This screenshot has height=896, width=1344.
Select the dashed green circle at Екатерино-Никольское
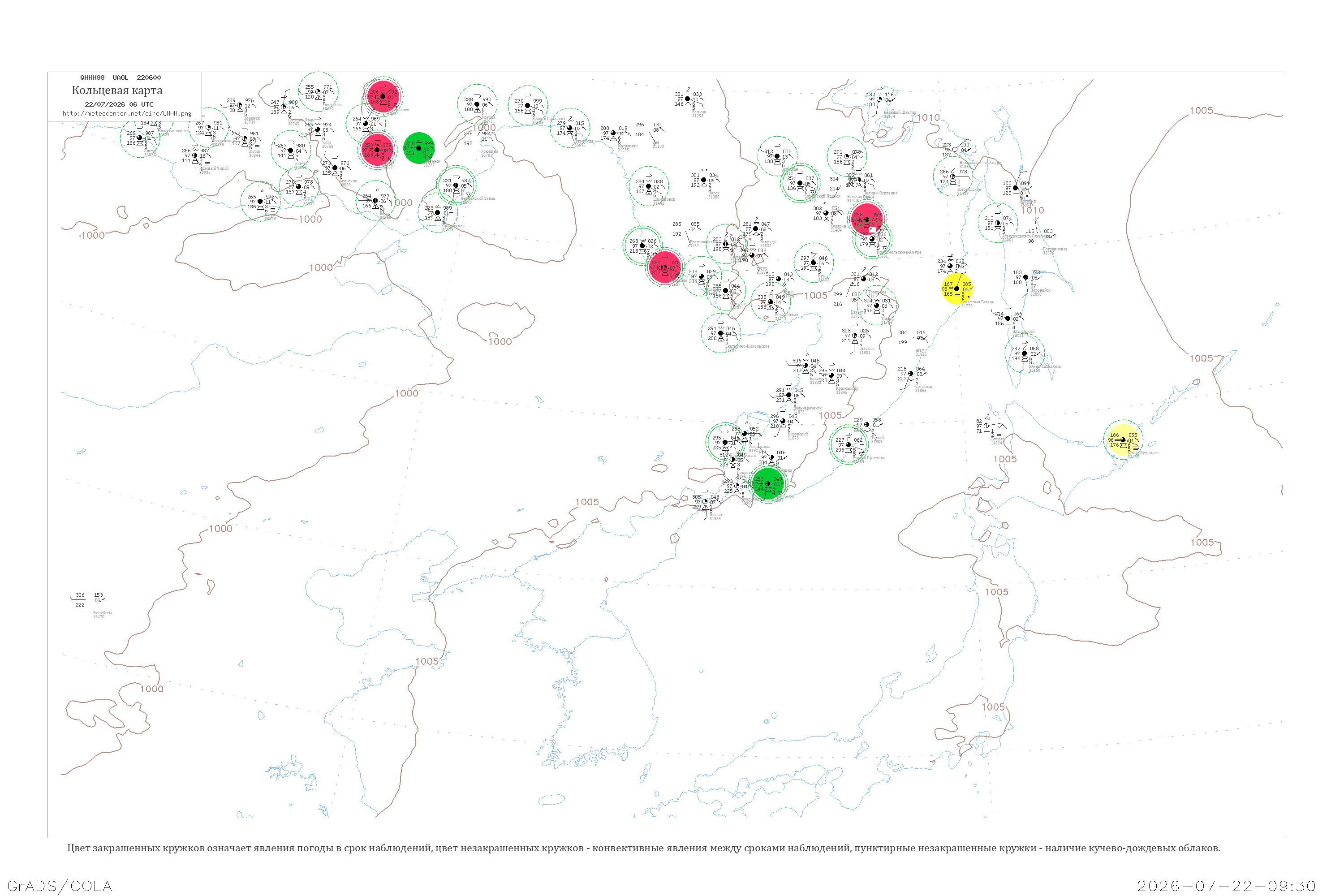click(721, 333)
